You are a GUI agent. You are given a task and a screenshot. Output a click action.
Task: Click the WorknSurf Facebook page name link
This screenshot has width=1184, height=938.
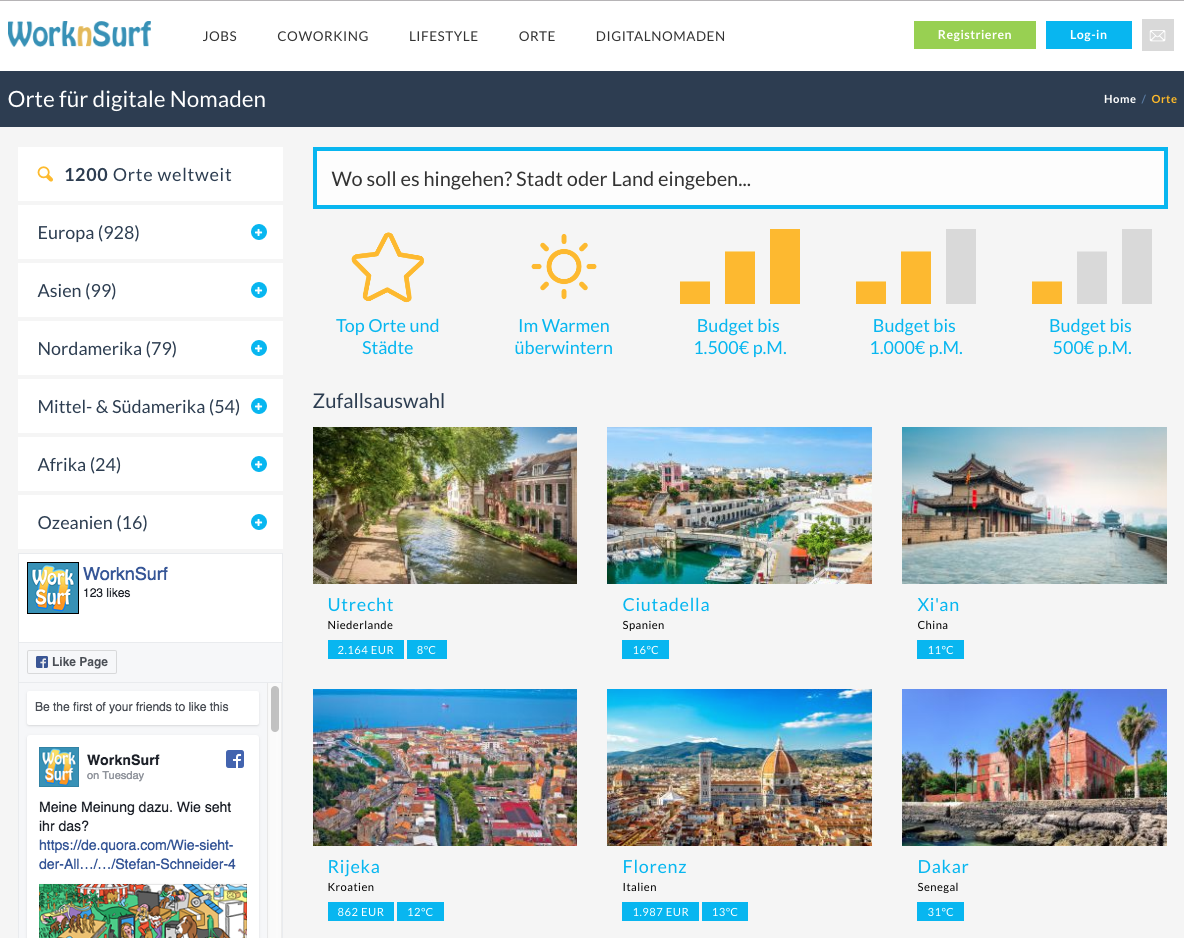(x=125, y=574)
